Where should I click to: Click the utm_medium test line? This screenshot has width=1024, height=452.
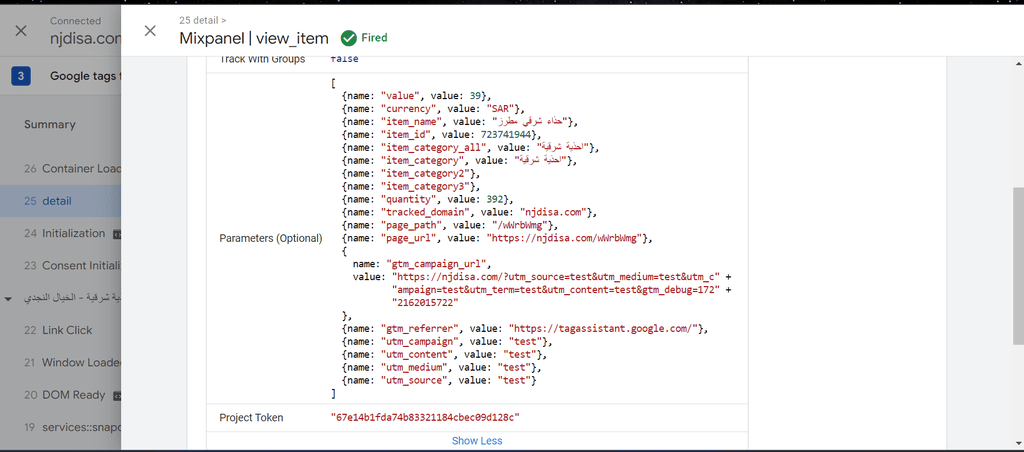tap(442, 368)
